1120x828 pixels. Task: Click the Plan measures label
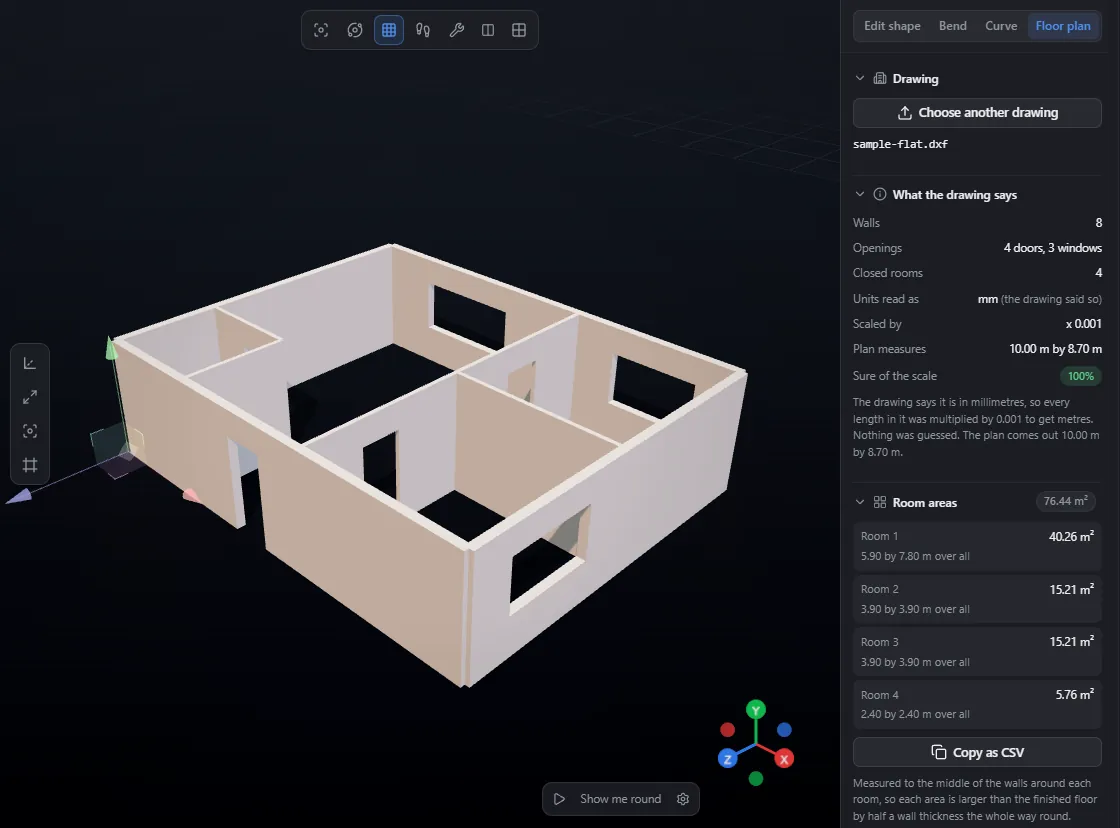(x=889, y=349)
